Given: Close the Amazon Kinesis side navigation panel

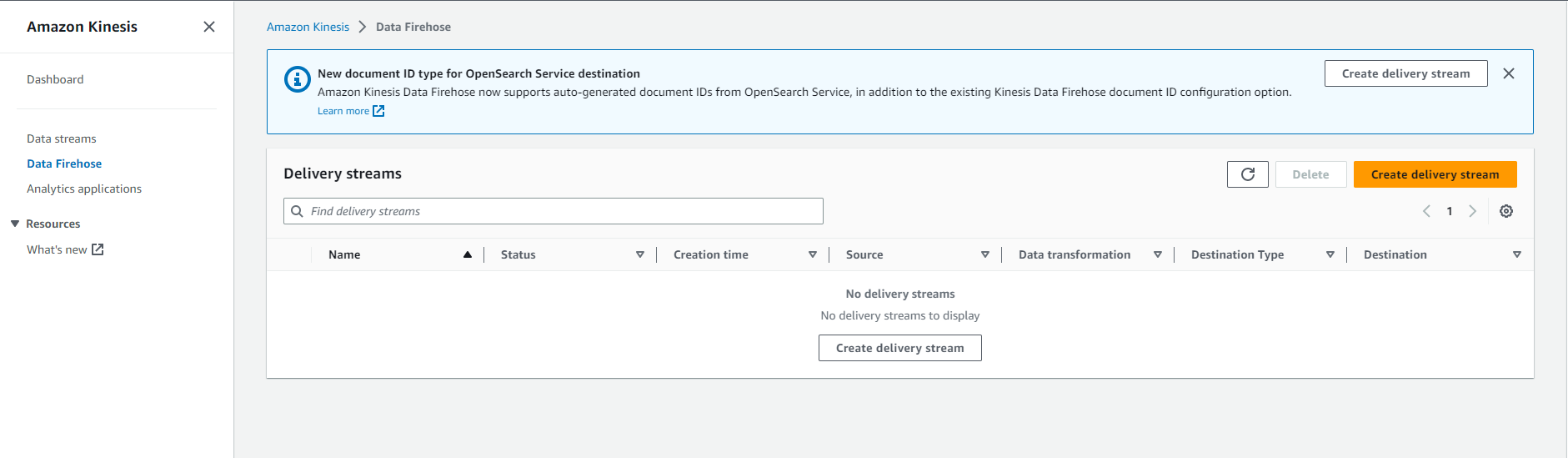Looking at the screenshot, I should pos(209,27).
